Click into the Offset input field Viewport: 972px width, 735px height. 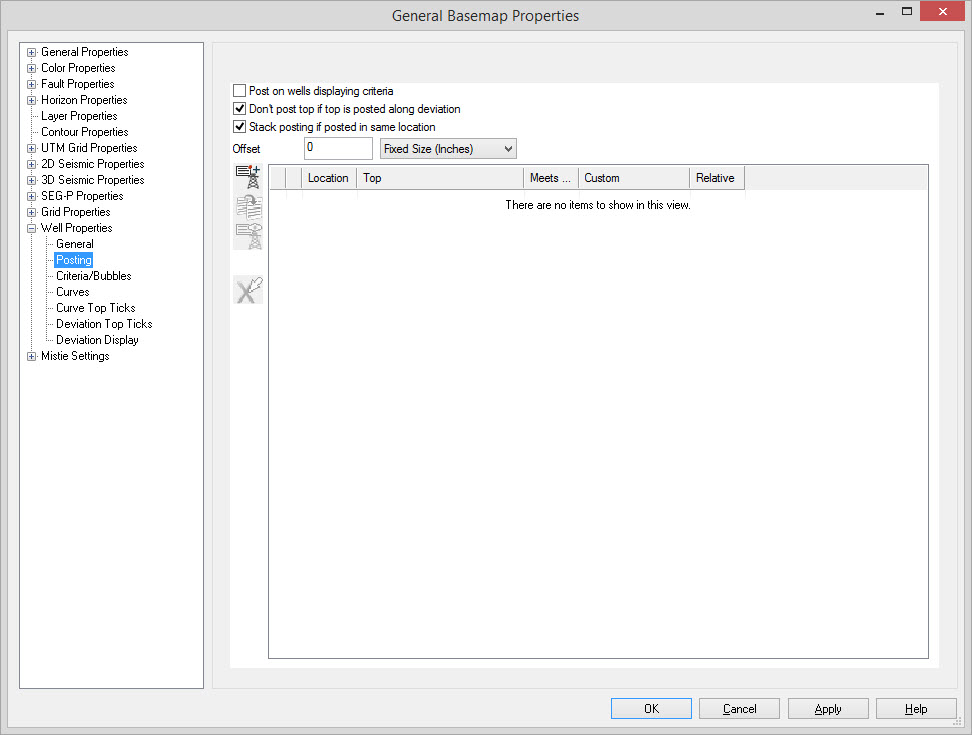click(x=338, y=148)
